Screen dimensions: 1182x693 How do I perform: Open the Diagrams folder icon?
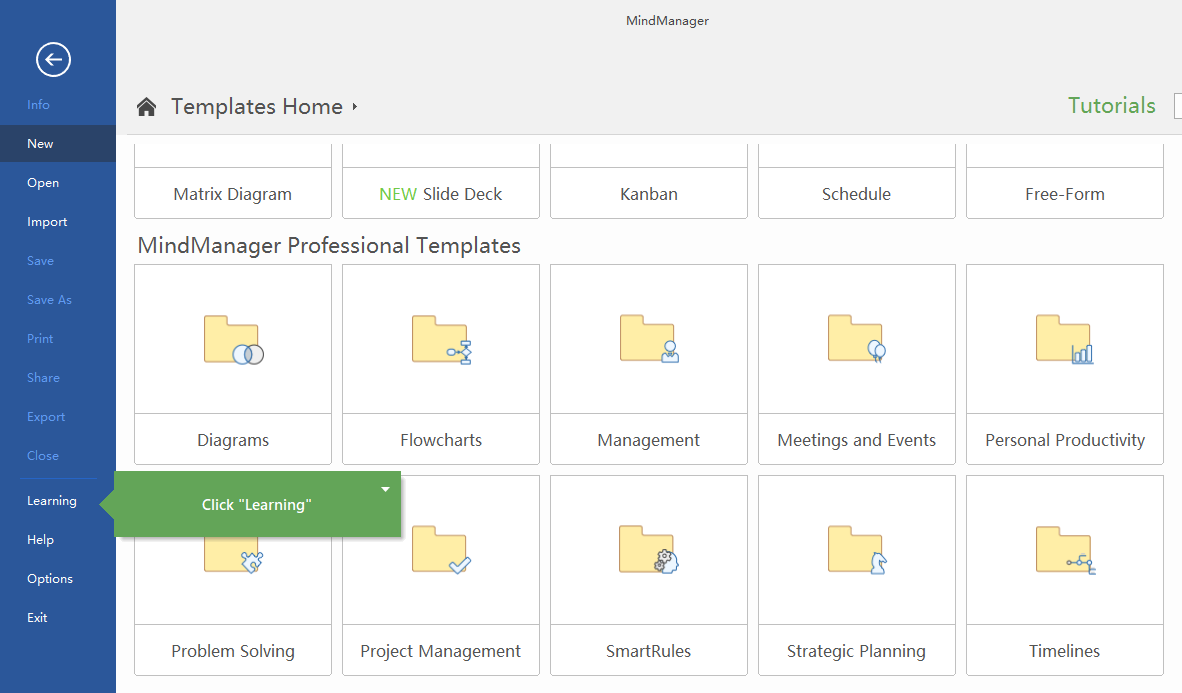pos(233,340)
